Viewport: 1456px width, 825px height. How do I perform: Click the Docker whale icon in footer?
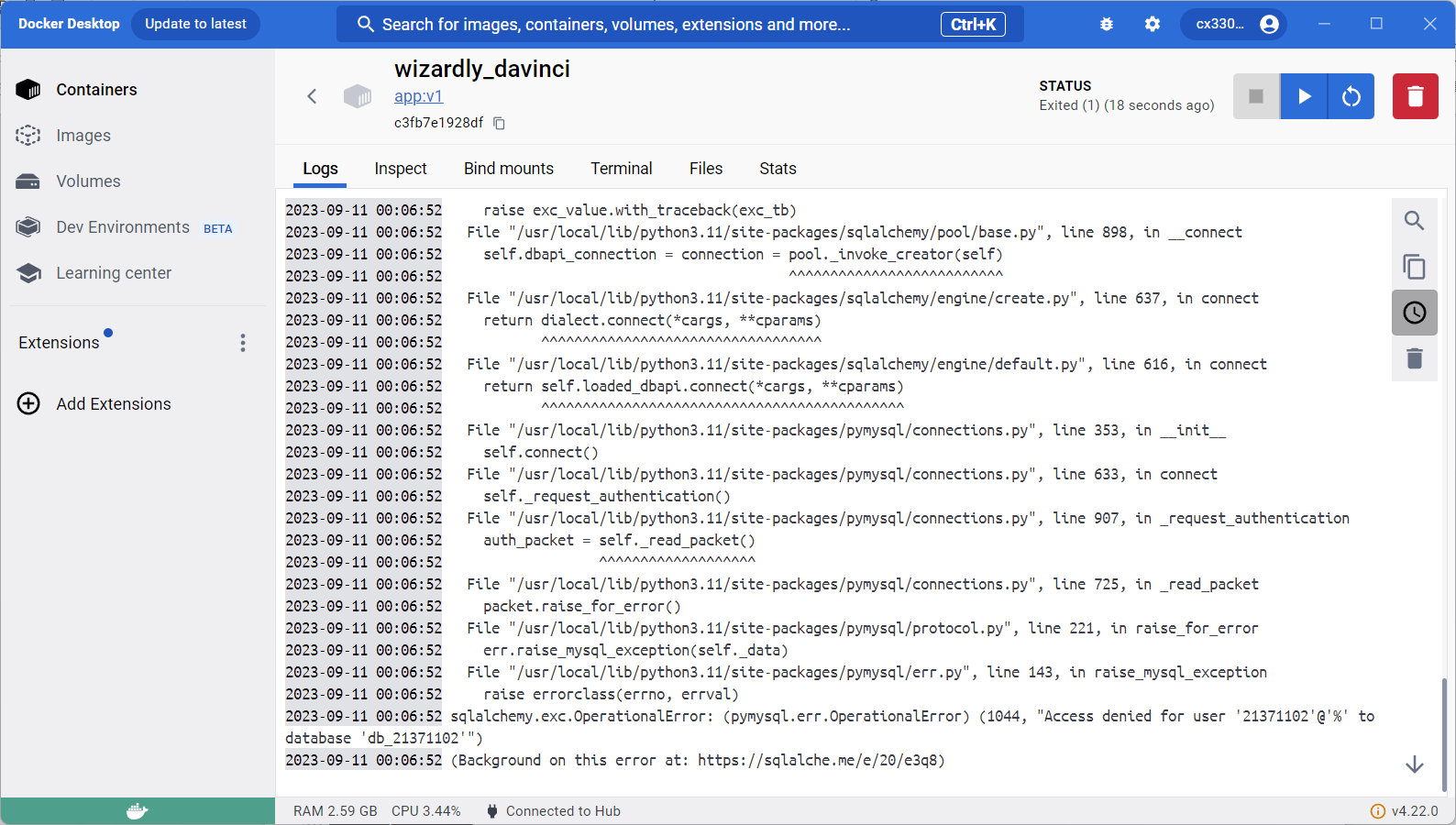point(138,811)
